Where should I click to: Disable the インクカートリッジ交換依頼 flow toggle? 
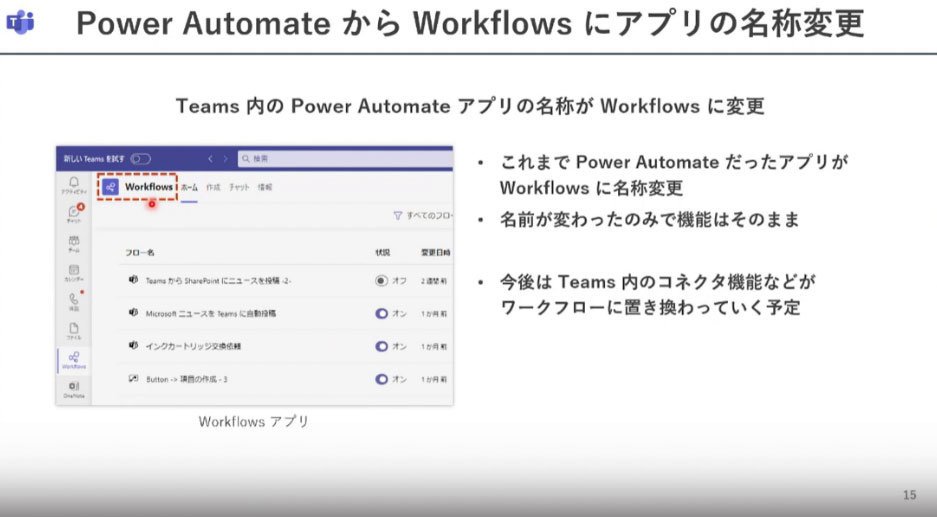pos(381,346)
